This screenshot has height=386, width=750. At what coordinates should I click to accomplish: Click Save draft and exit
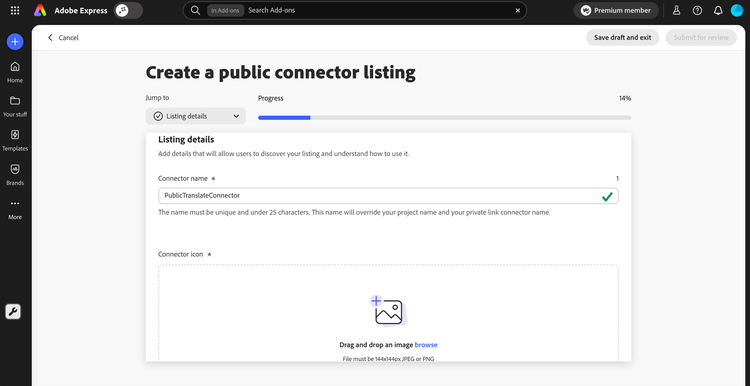(x=622, y=37)
